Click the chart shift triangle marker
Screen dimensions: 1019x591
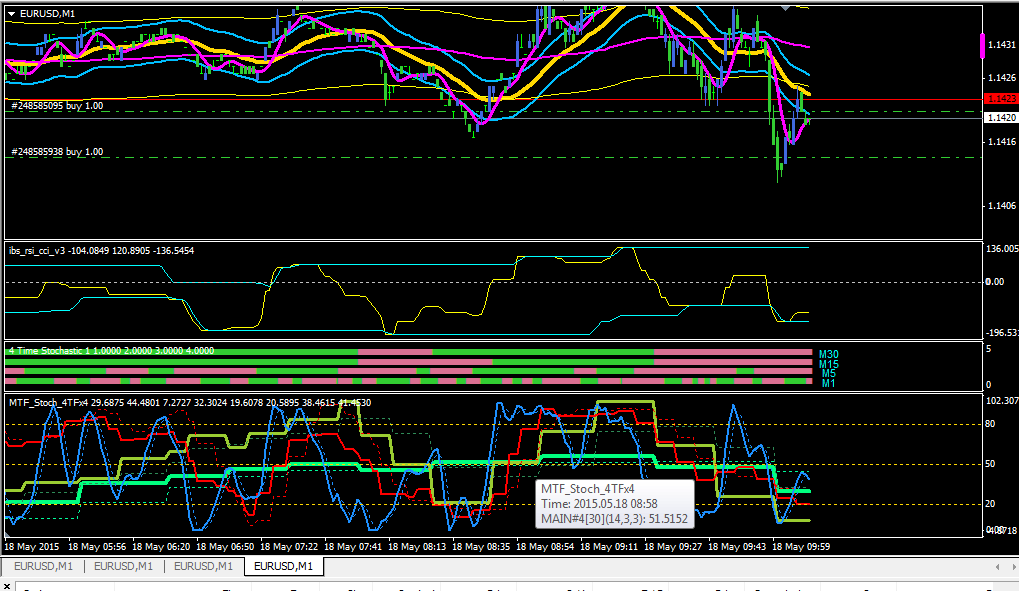point(786,8)
